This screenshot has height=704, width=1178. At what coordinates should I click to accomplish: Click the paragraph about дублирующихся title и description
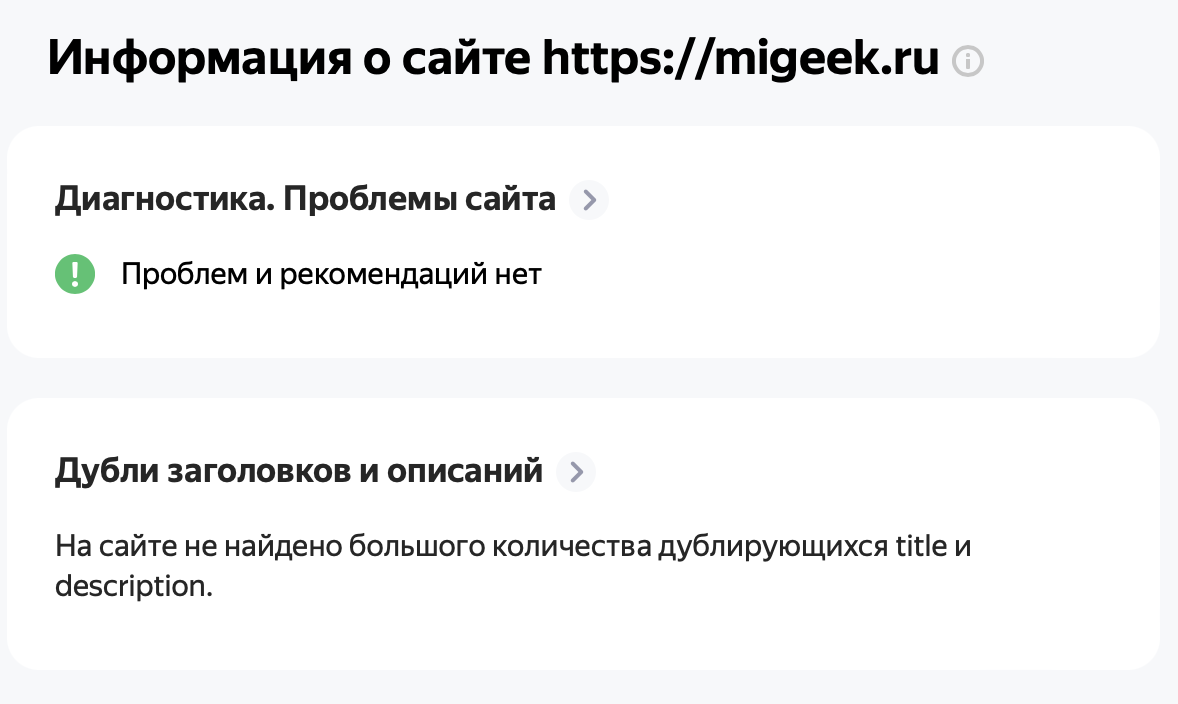[513, 566]
